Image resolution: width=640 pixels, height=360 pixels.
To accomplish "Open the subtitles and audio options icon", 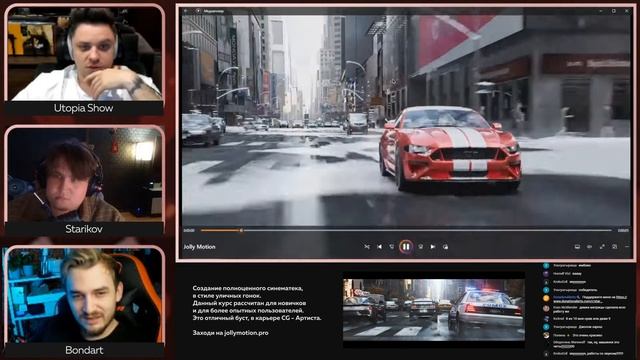I will pyautogui.click(x=577, y=247).
